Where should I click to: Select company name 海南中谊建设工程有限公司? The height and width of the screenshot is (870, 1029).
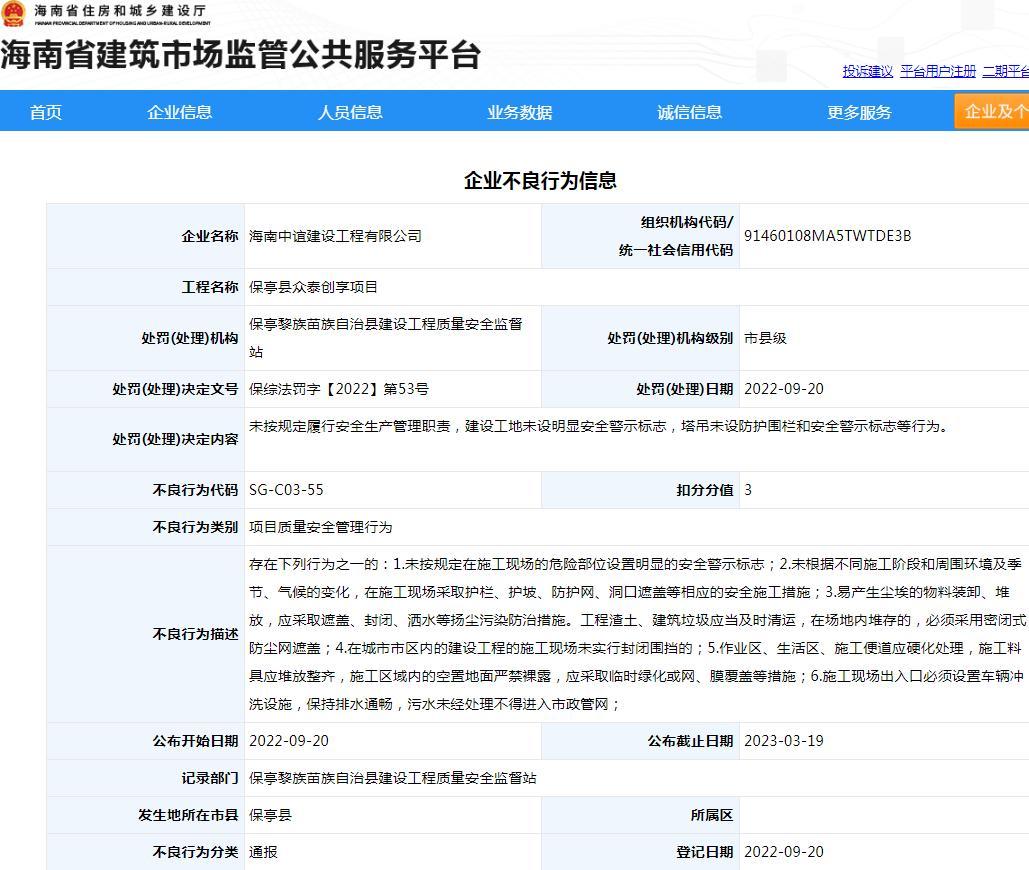tap(335, 236)
